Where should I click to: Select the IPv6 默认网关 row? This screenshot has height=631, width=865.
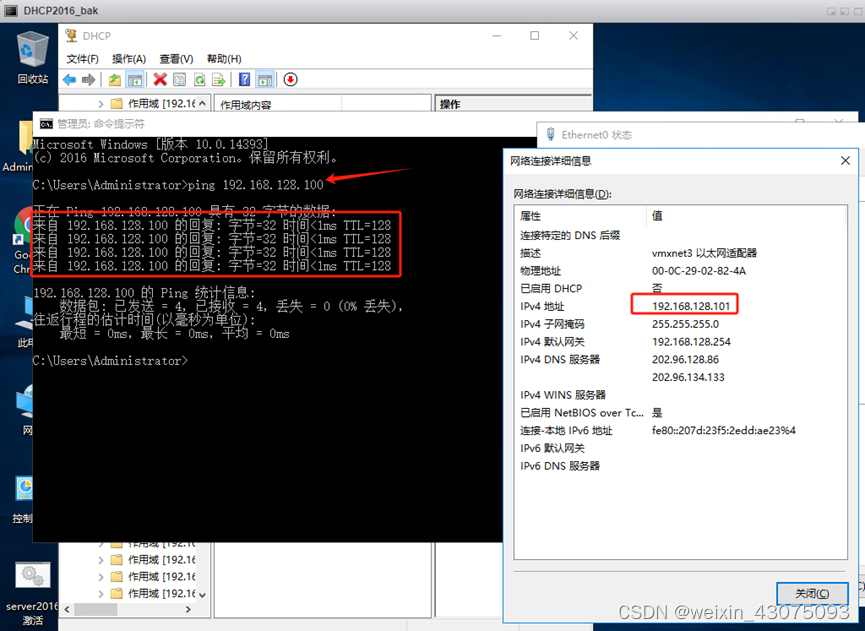point(680,448)
